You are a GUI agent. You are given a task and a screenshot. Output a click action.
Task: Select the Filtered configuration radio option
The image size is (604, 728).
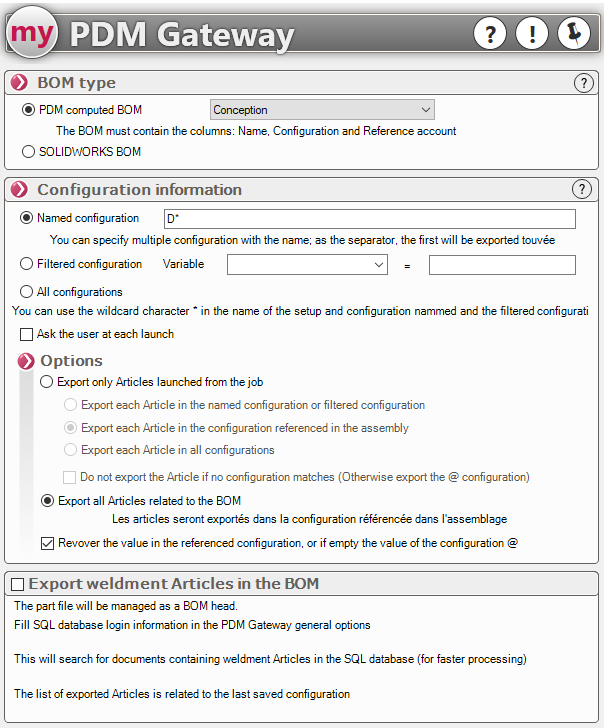click(x=28, y=264)
